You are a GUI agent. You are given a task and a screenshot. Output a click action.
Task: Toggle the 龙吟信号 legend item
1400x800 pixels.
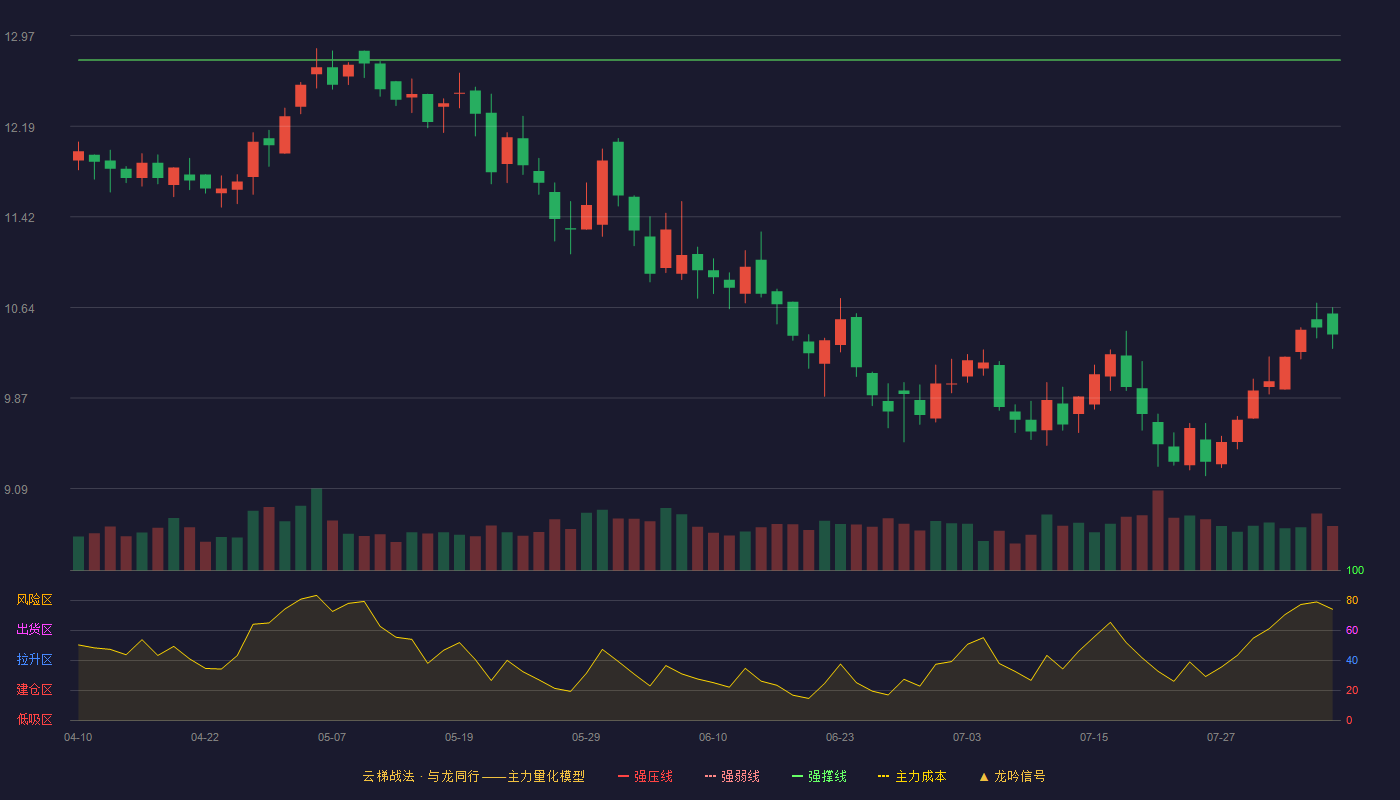1012,776
